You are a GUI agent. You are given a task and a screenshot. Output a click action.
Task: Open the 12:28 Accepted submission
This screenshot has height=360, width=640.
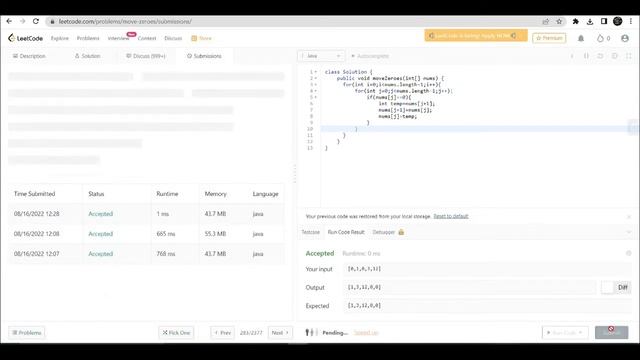pyautogui.click(x=100, y=214)
